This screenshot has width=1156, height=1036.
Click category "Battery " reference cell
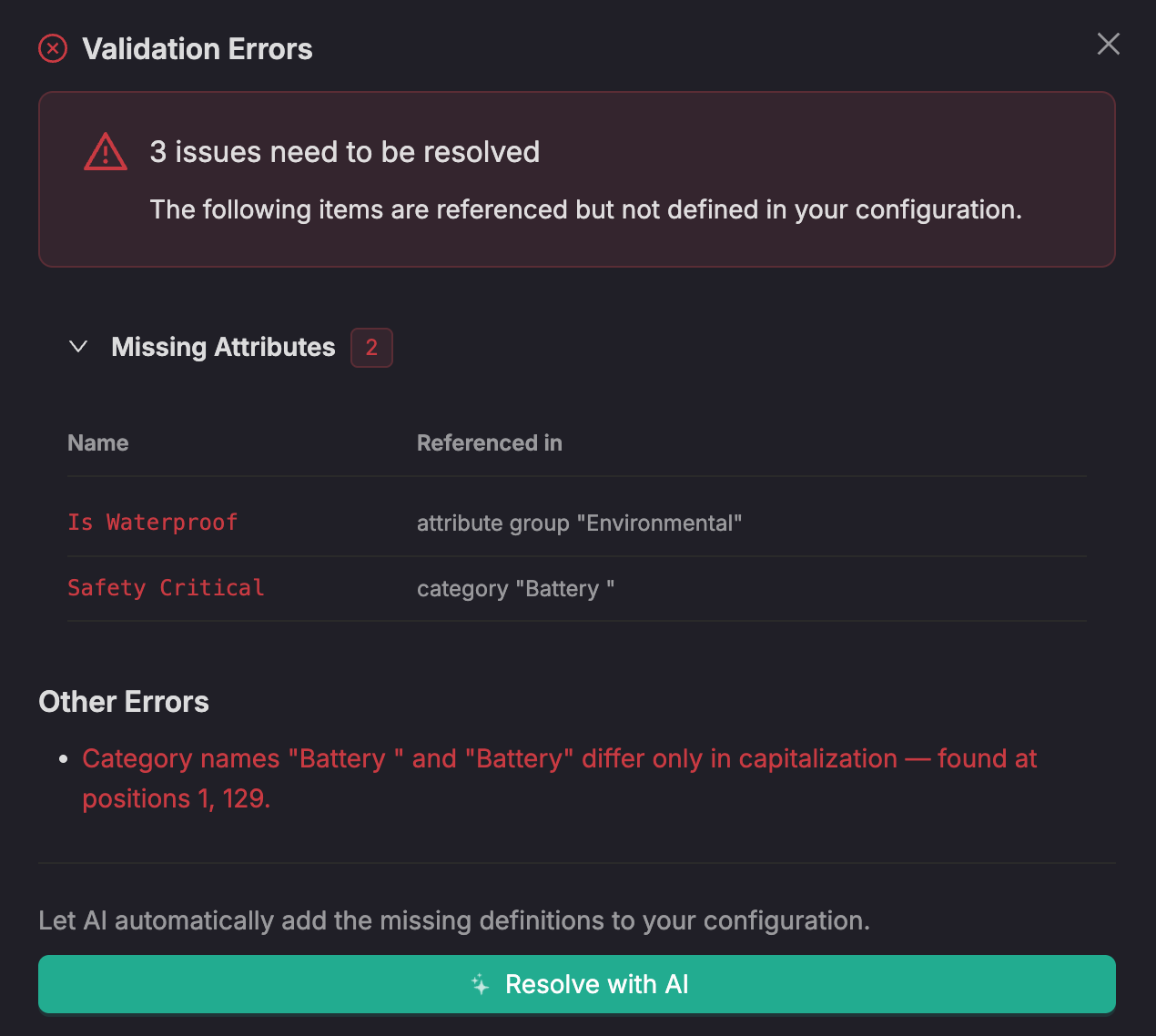pyautogui.click(x=515, y=589)
